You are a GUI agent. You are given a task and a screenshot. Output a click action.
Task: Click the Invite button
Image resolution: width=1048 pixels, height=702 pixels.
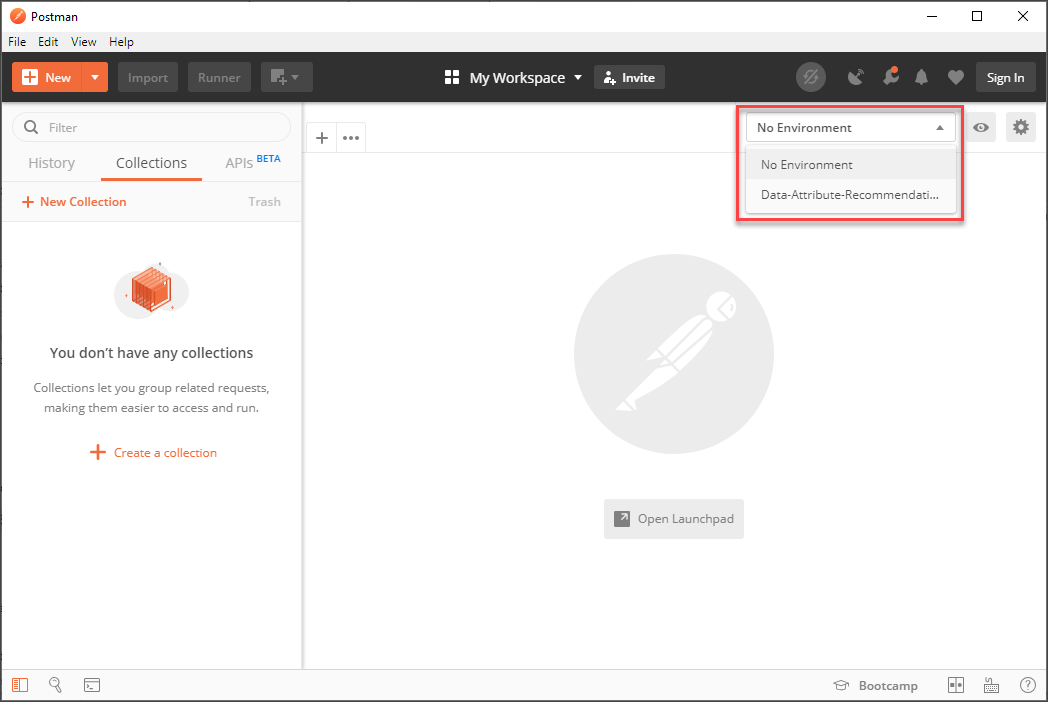[x=629, y=78]
